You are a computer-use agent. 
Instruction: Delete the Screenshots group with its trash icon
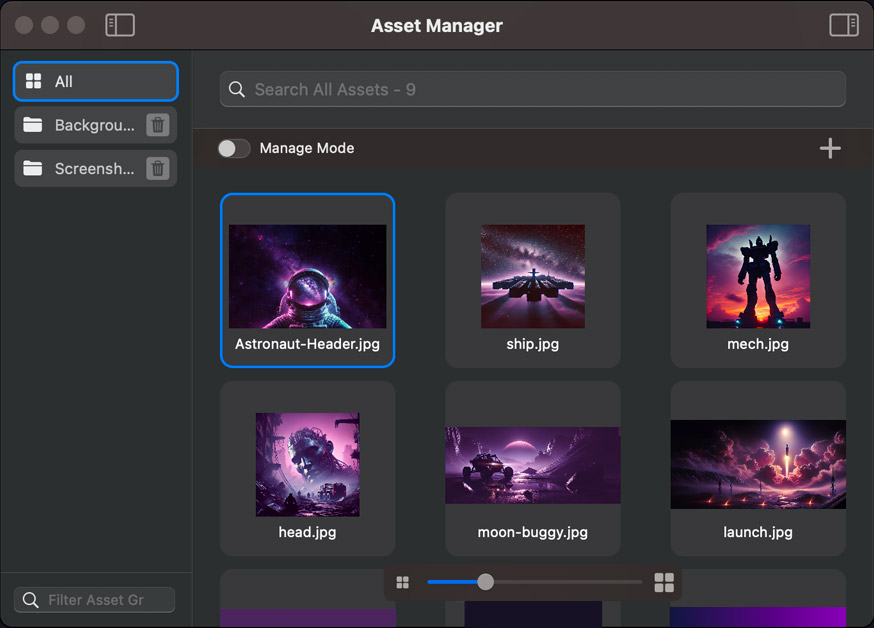tap(157, 168)
